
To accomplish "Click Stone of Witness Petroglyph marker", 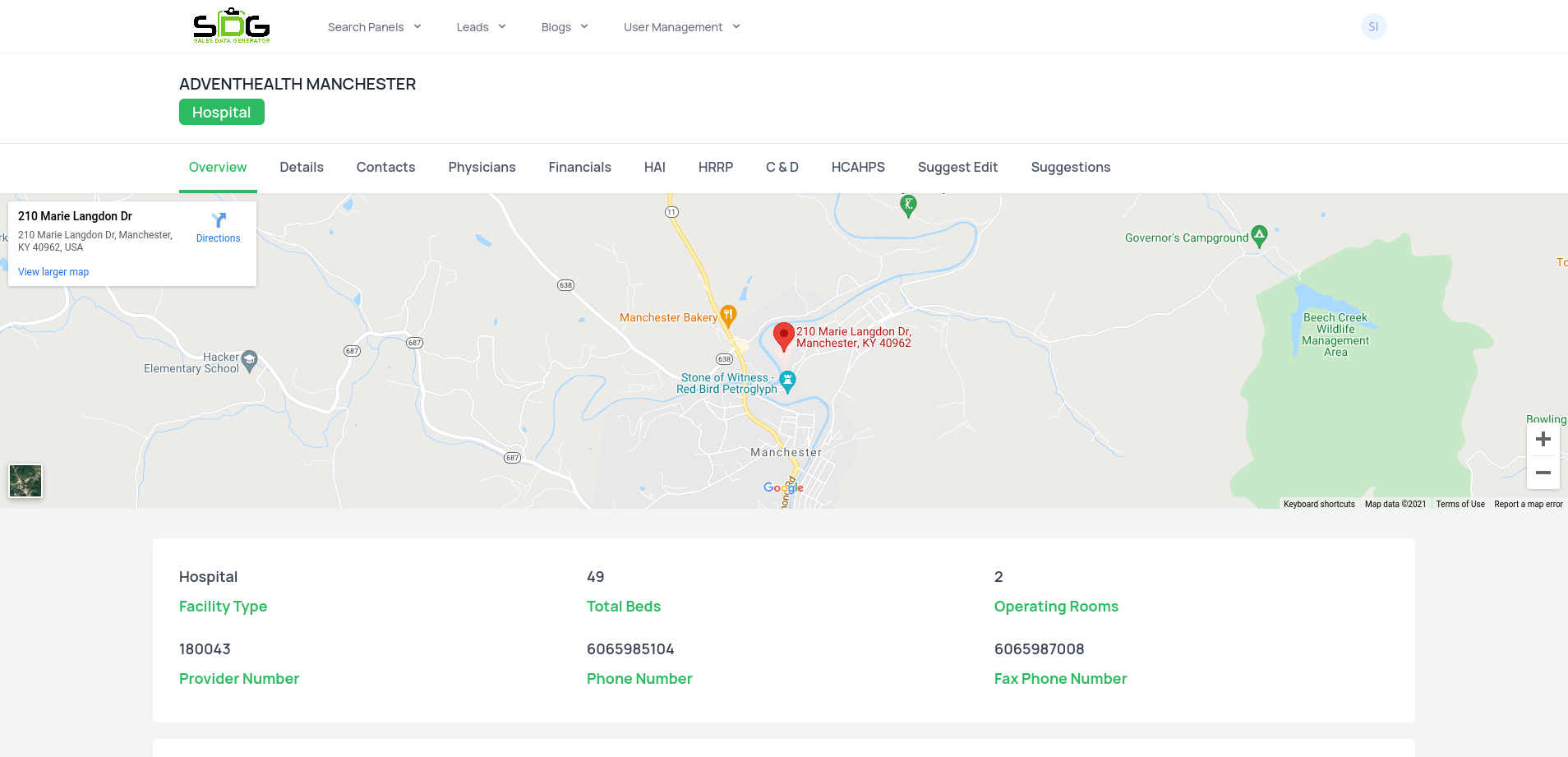I will click(787, 381).
